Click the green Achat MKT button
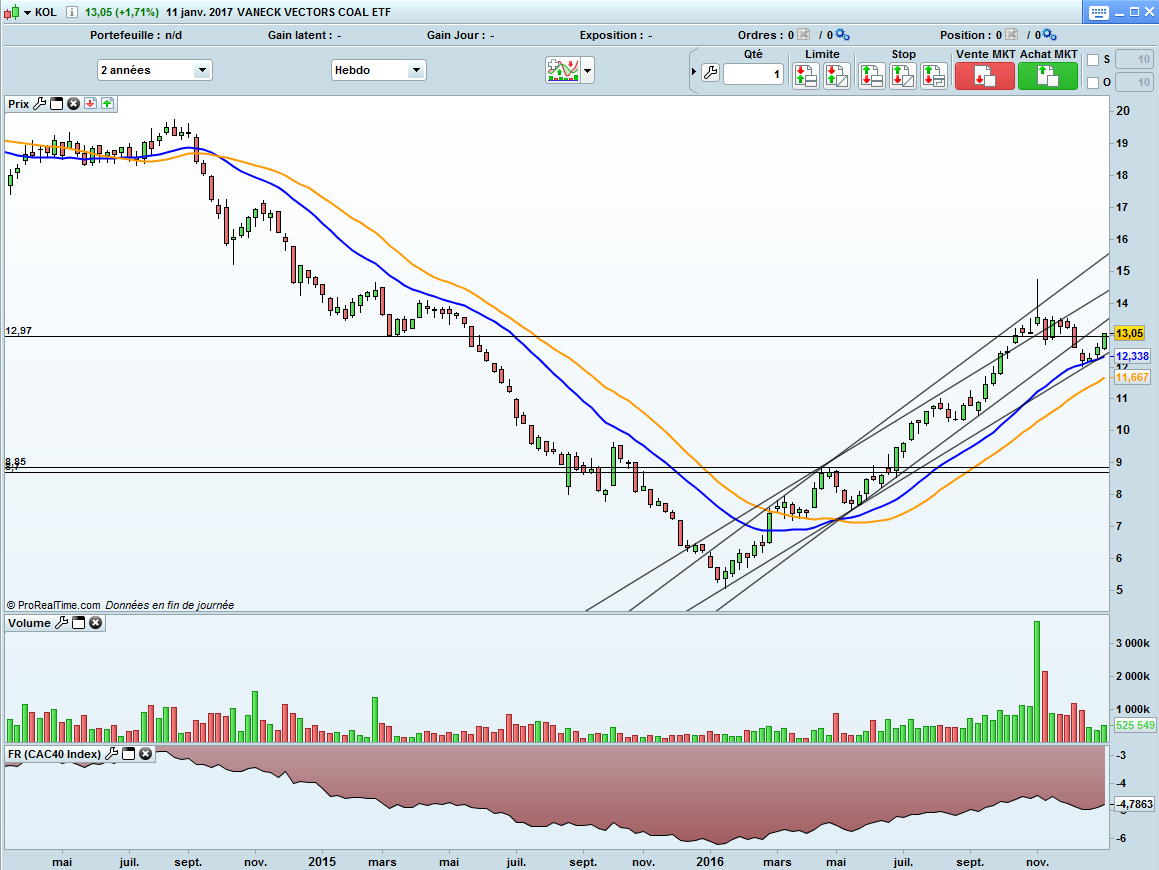The width and height of the screenshot is (1159, 870). 1047,75
